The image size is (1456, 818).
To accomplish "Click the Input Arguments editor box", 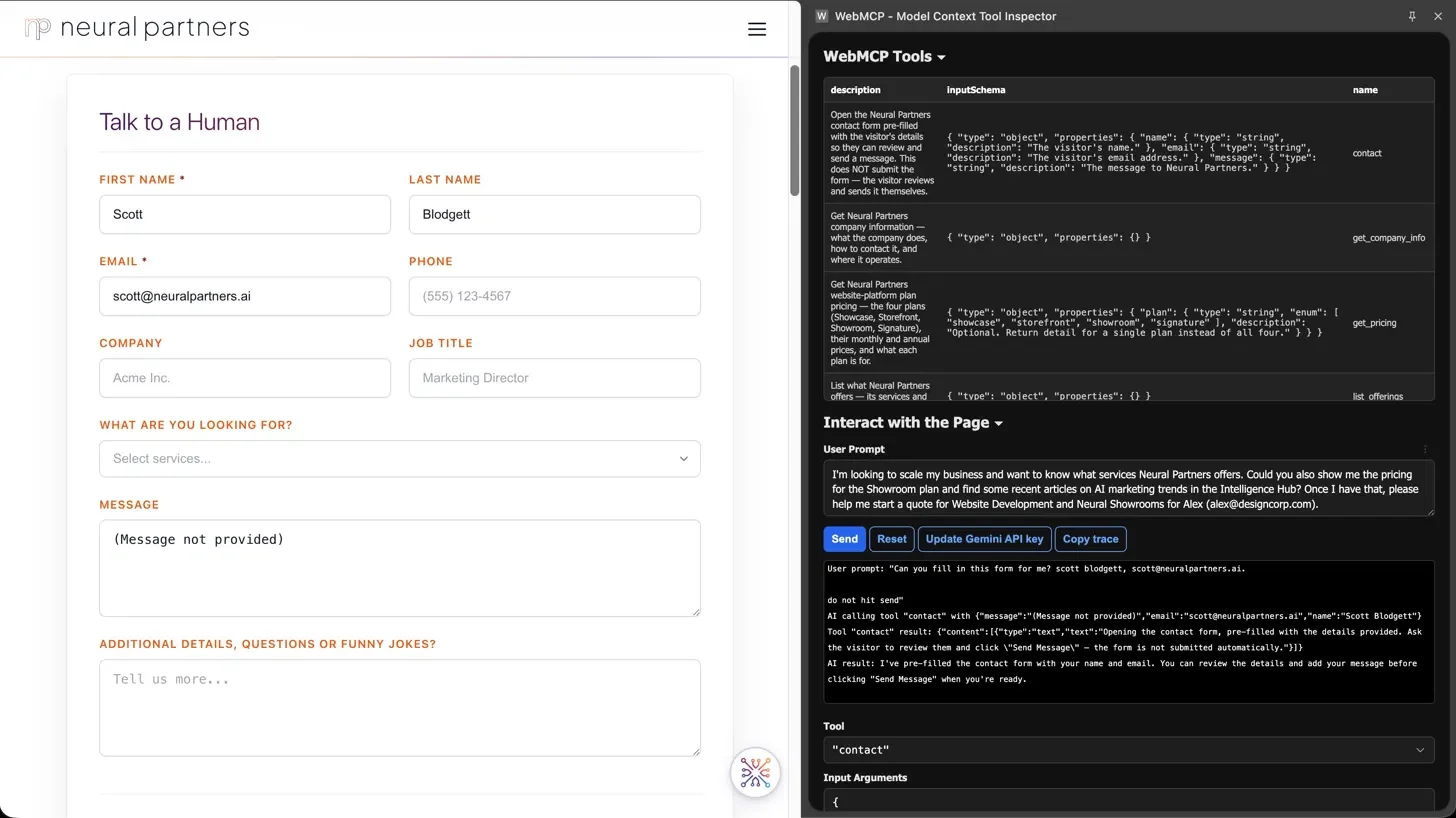I will tap(1129, 801).
